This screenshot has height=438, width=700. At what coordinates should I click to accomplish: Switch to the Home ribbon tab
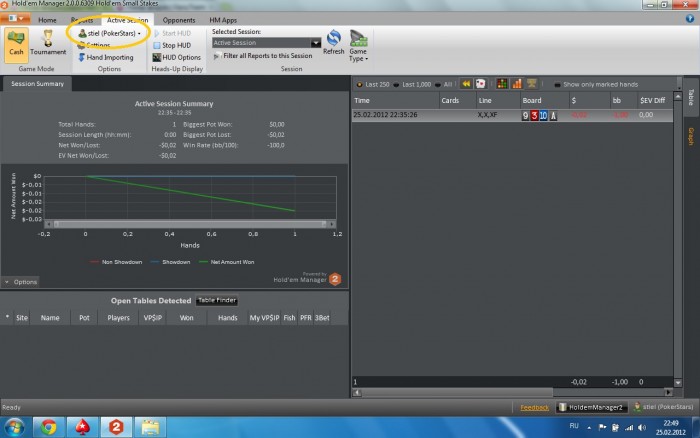click(x=47, y=20)
